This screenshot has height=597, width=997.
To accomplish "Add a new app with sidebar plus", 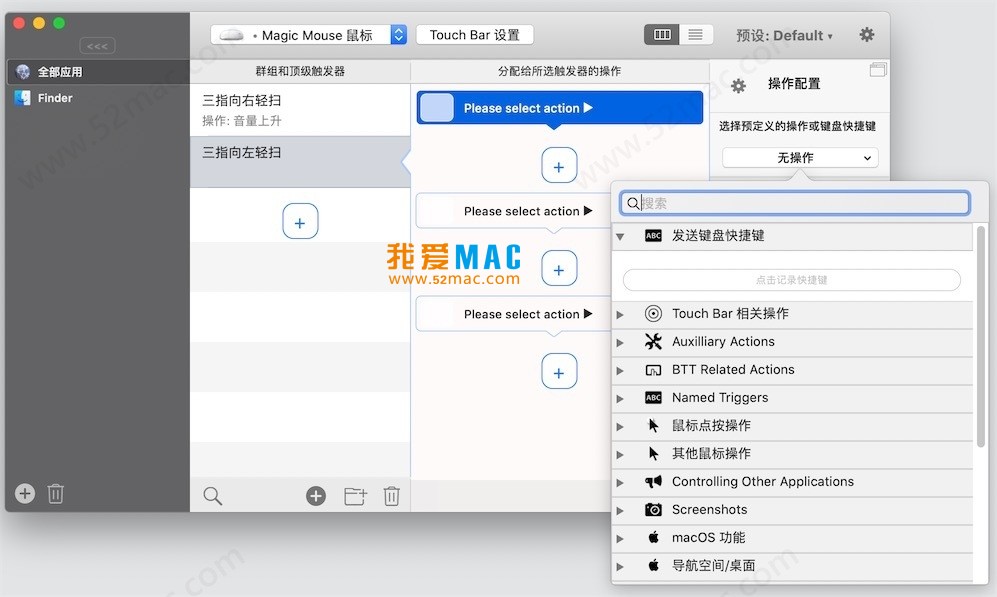I will tap(25, 493).
